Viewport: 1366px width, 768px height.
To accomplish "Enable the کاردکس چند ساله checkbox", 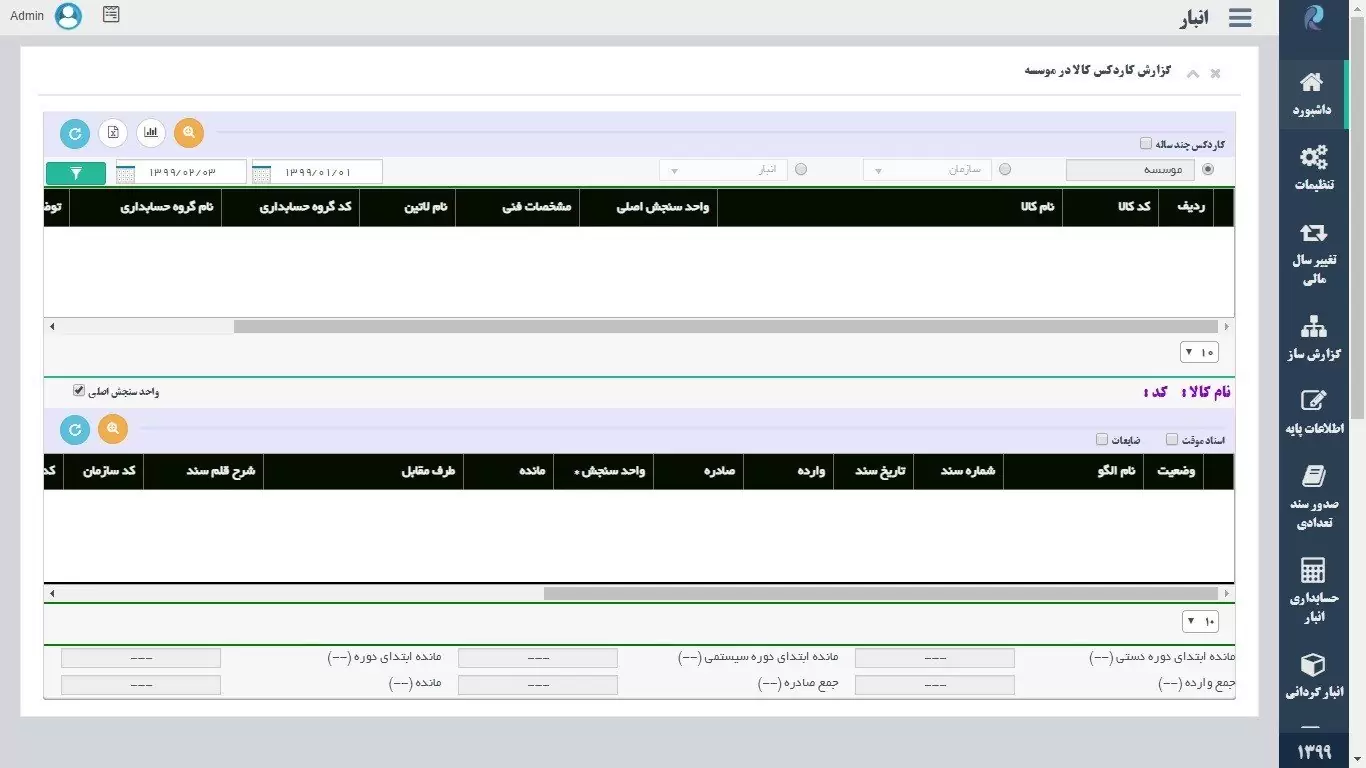I will (x=1146, y=144).
